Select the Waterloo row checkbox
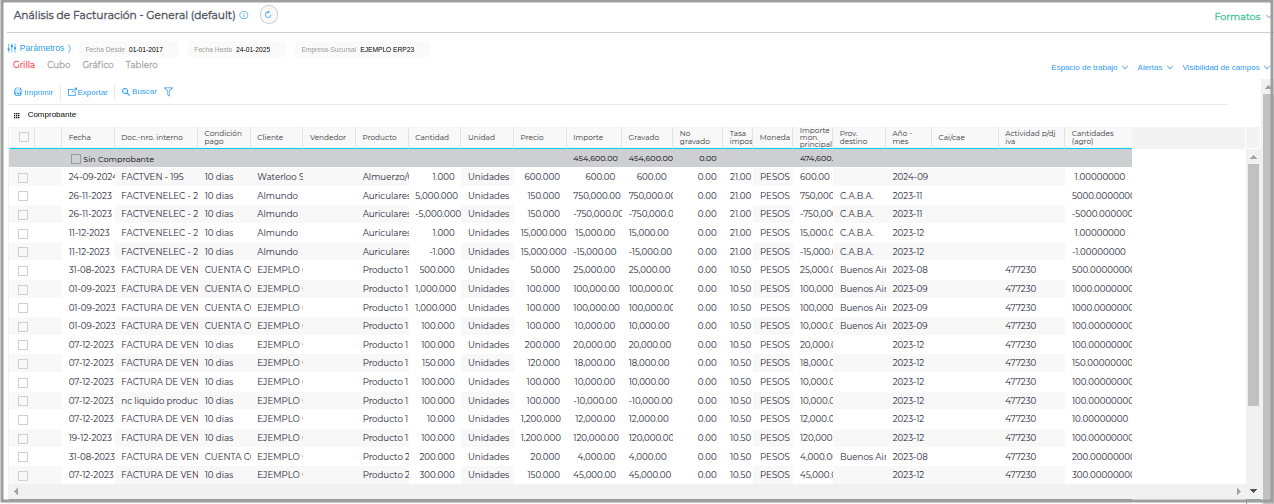Image resolution: width=1274 pixels, height=504 pixels. (23, 177)
